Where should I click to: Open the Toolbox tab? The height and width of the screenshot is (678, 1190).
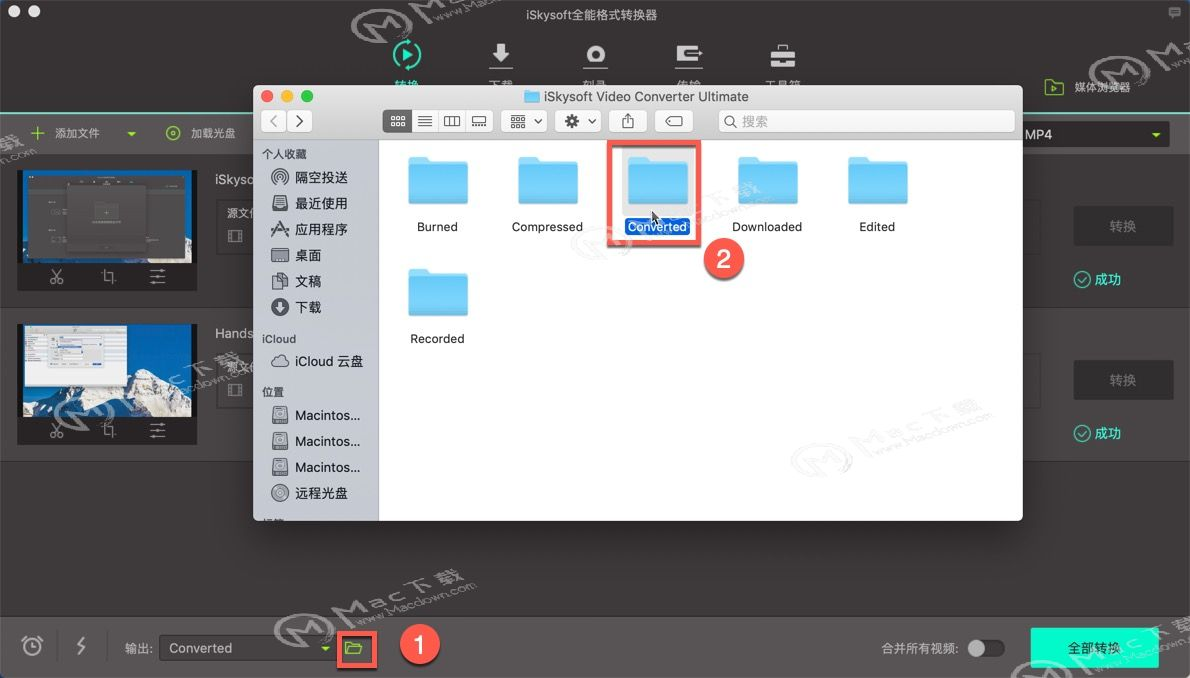pyautogui.click(x=782, y=55)
